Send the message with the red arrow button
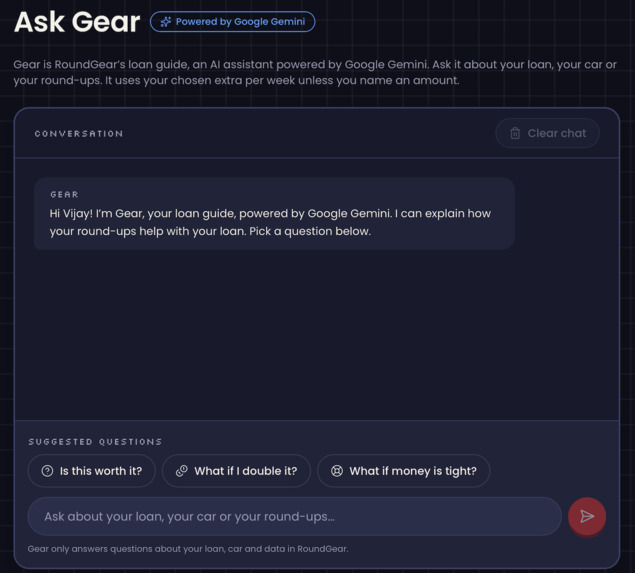Viewport: 635px width, 573px height. click(x=587, y=516)
